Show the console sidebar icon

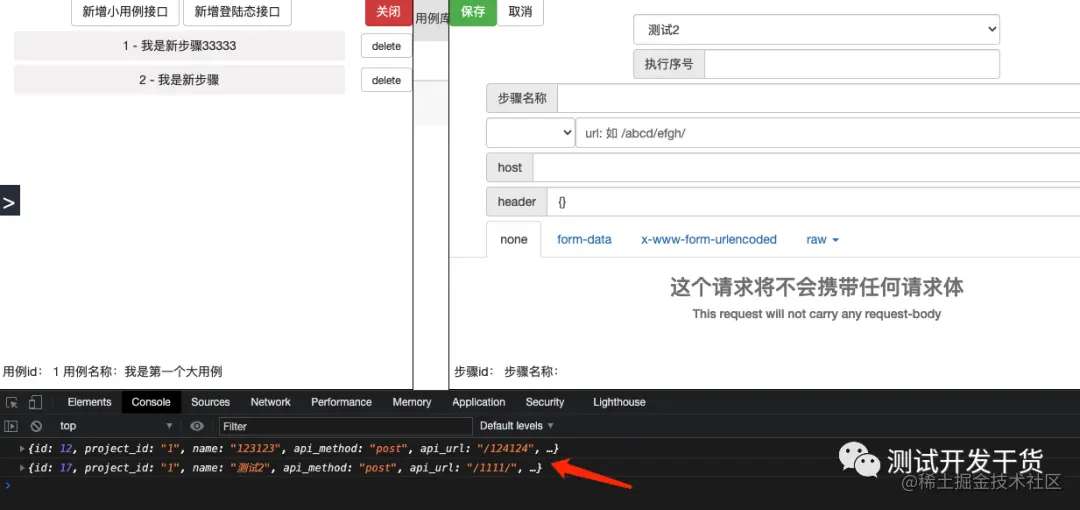tap(11, 426)
